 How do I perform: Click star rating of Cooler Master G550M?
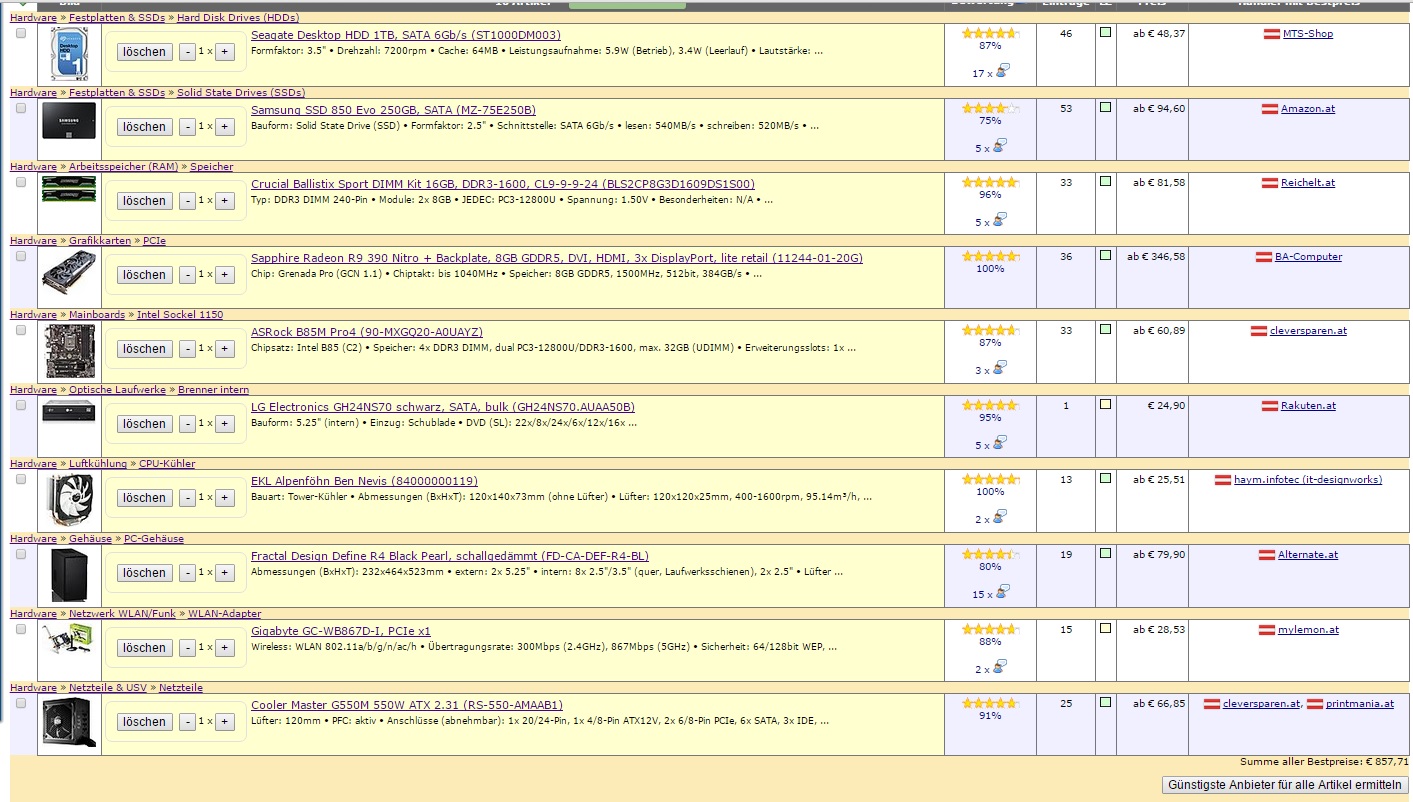(x=990, y=704)
